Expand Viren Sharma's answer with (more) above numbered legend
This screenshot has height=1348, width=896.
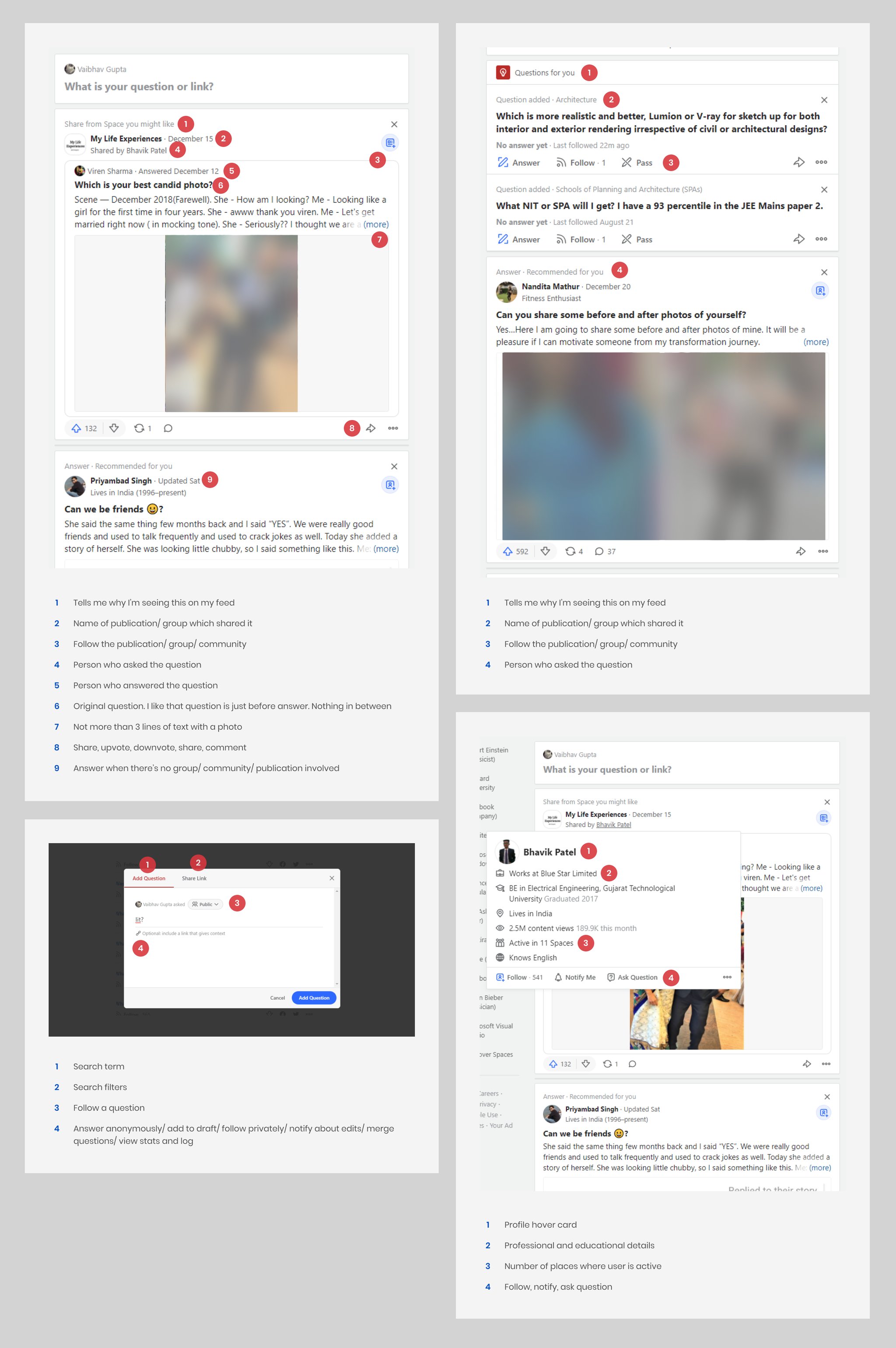pos(376,224)
